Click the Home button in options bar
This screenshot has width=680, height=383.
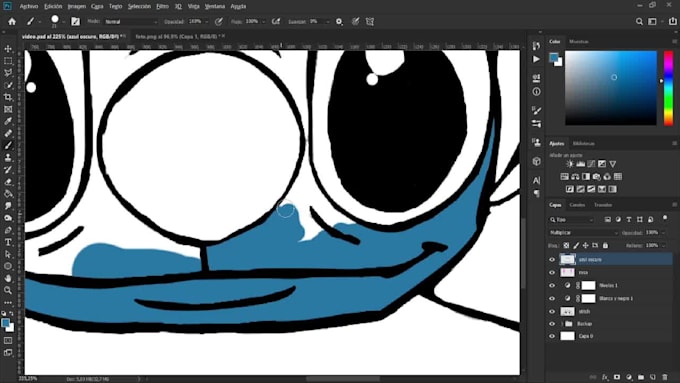[12, 21]
